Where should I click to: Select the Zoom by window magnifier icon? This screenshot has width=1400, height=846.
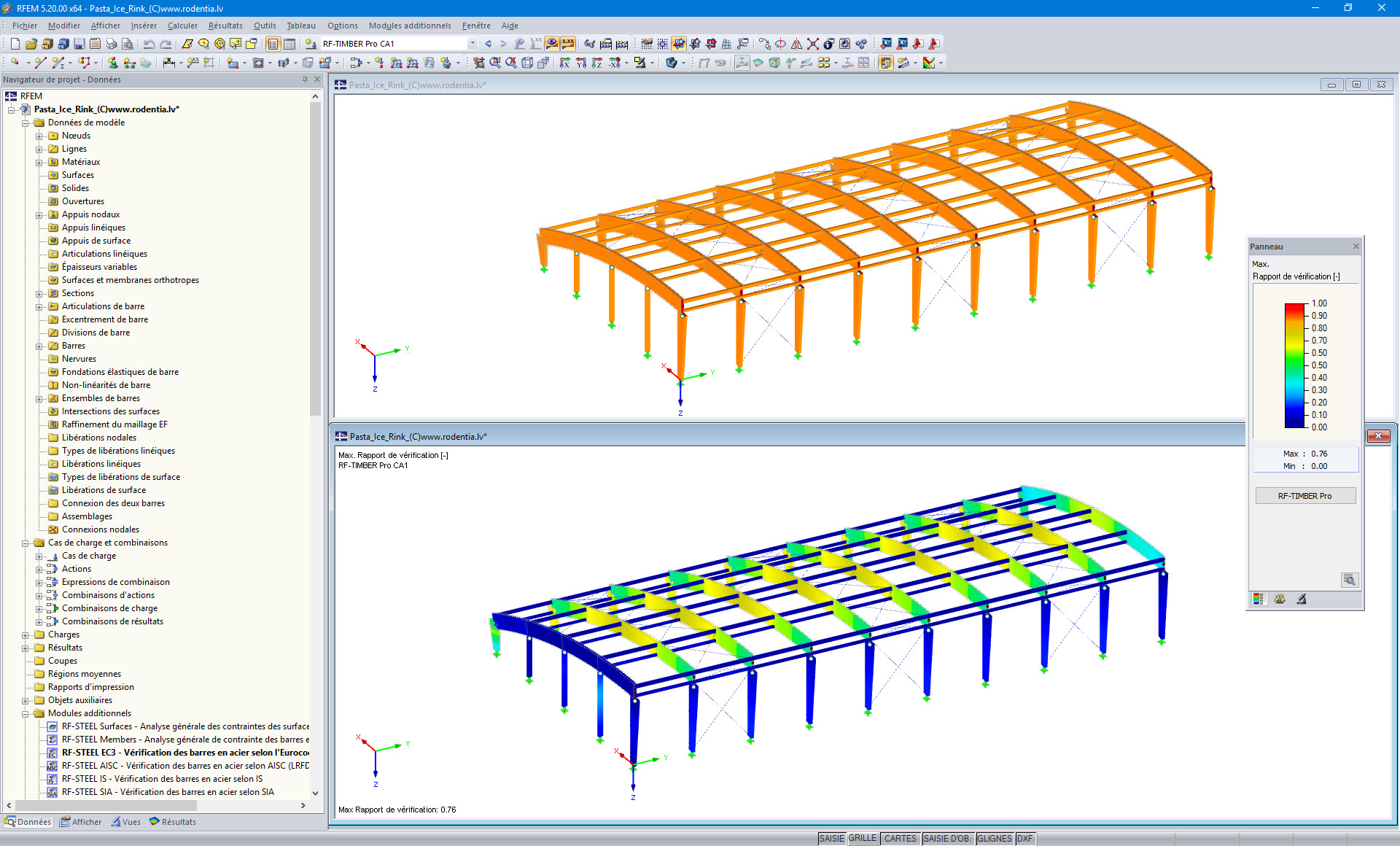[494, 63]
